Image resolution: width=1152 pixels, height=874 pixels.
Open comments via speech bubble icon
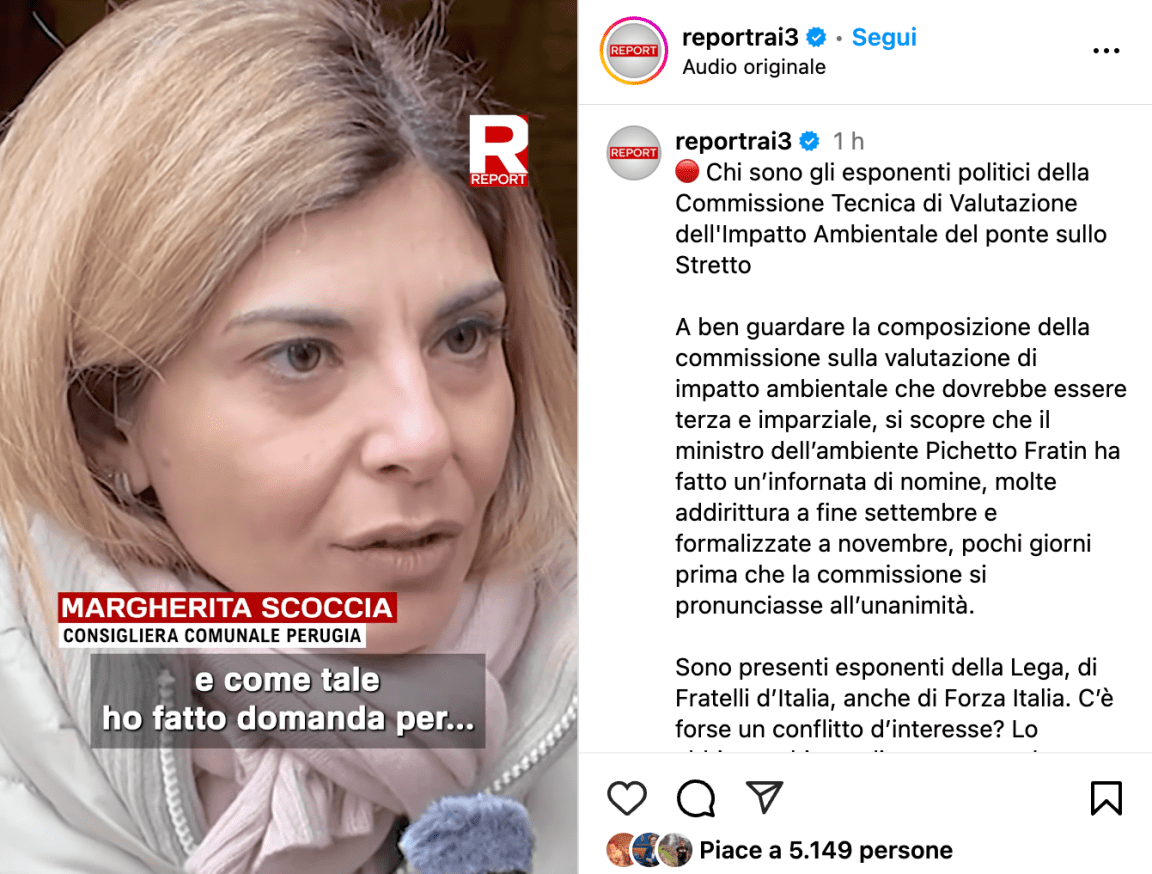pyautogui.click(x=696, y=798)
